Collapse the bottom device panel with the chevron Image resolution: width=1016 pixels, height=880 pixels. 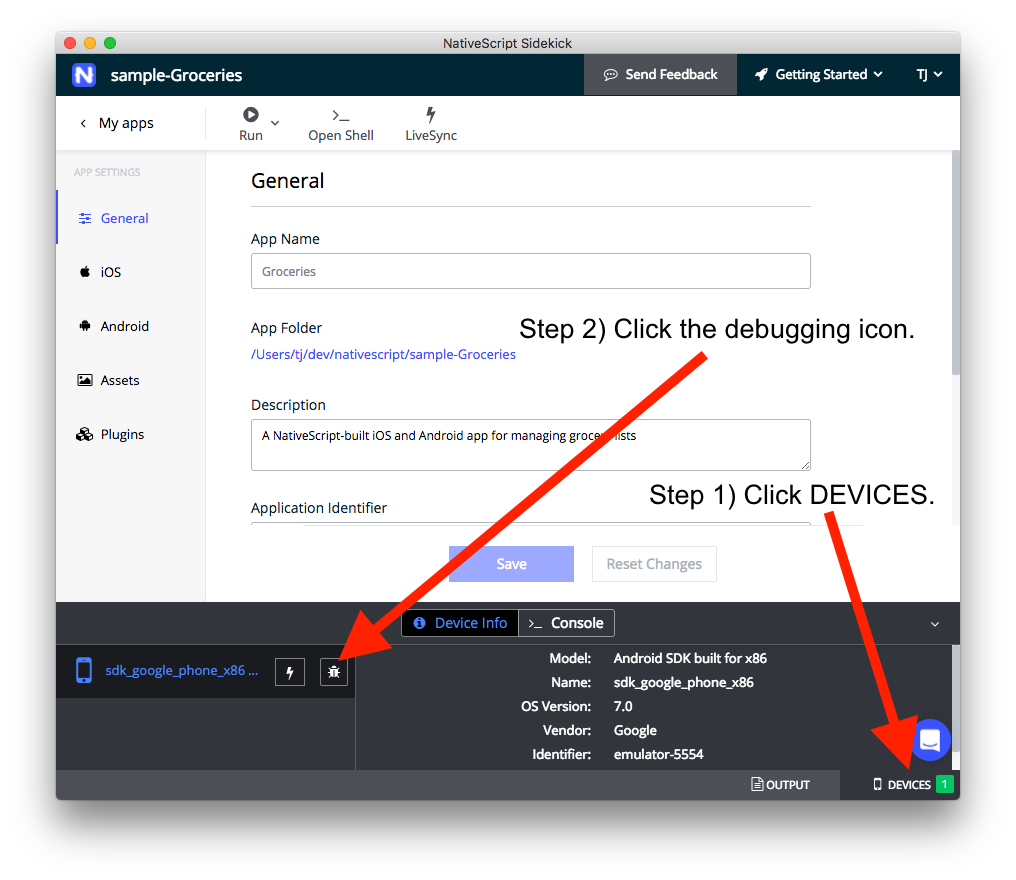pos(935,623)
